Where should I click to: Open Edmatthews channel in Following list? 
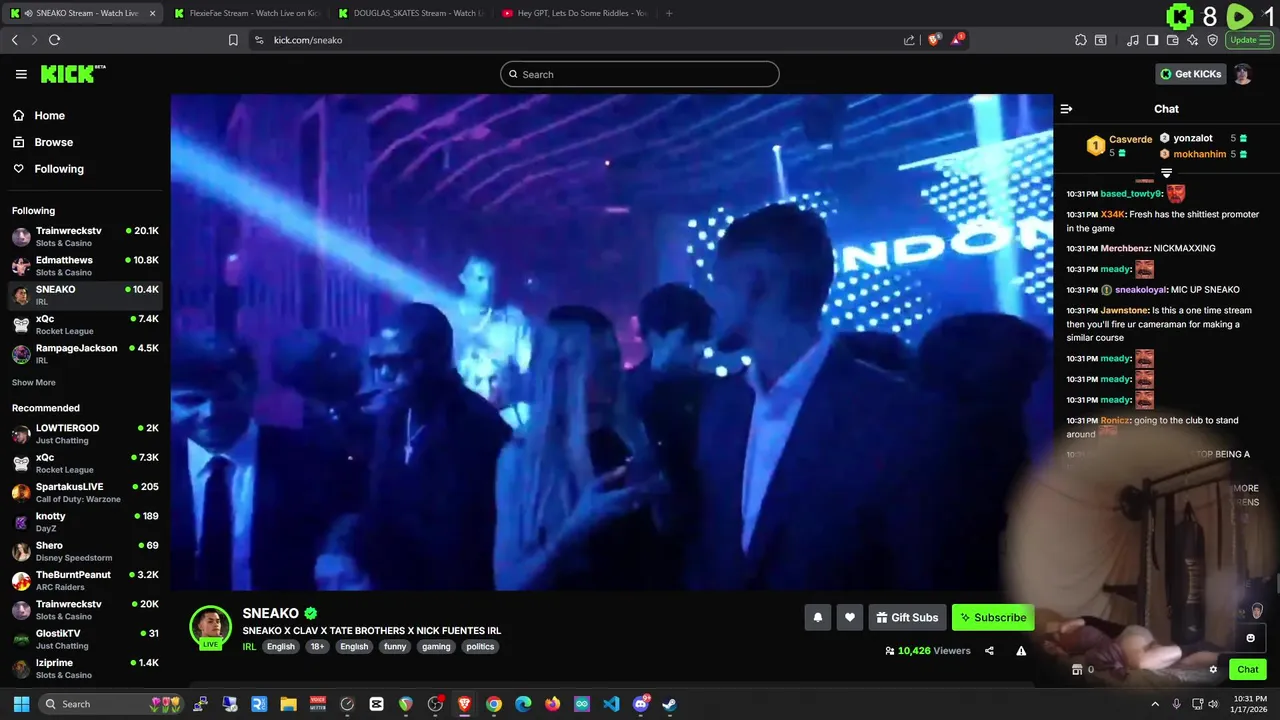tap(85, 266)
